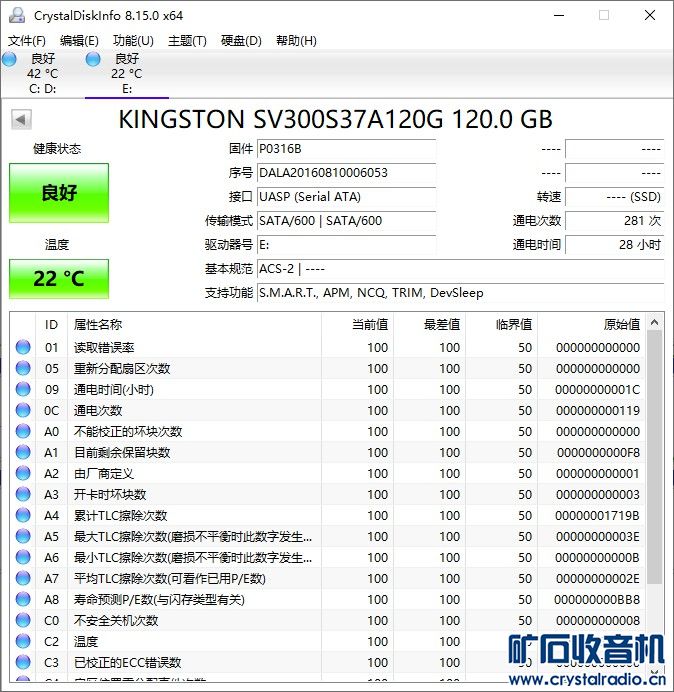Viewport: 674px width, 692px height.
Task: Select the E: drive status orb
Action: [x=93, y=59]
